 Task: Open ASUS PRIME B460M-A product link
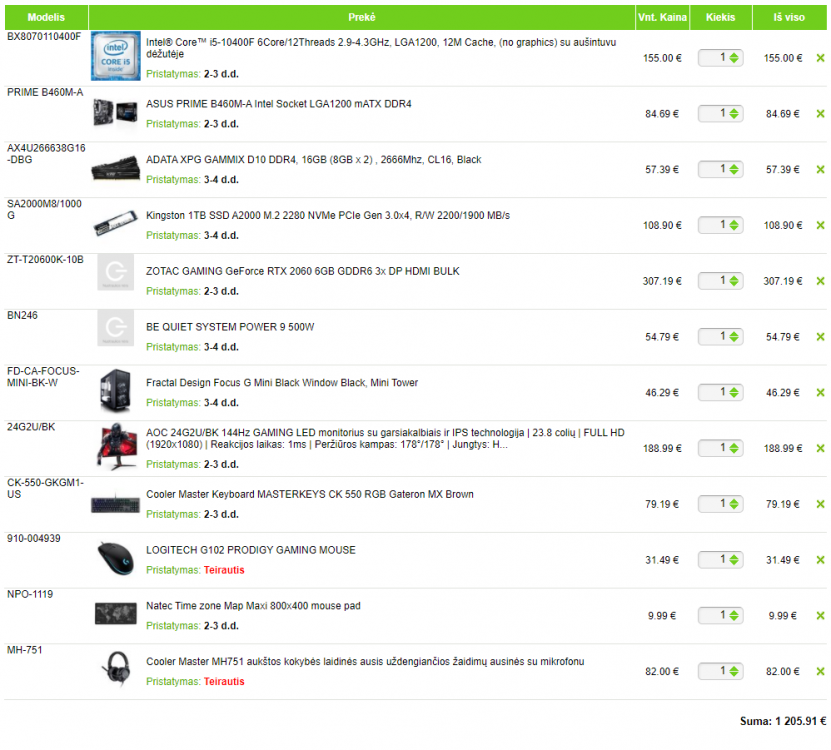click(x=279, y=104)
